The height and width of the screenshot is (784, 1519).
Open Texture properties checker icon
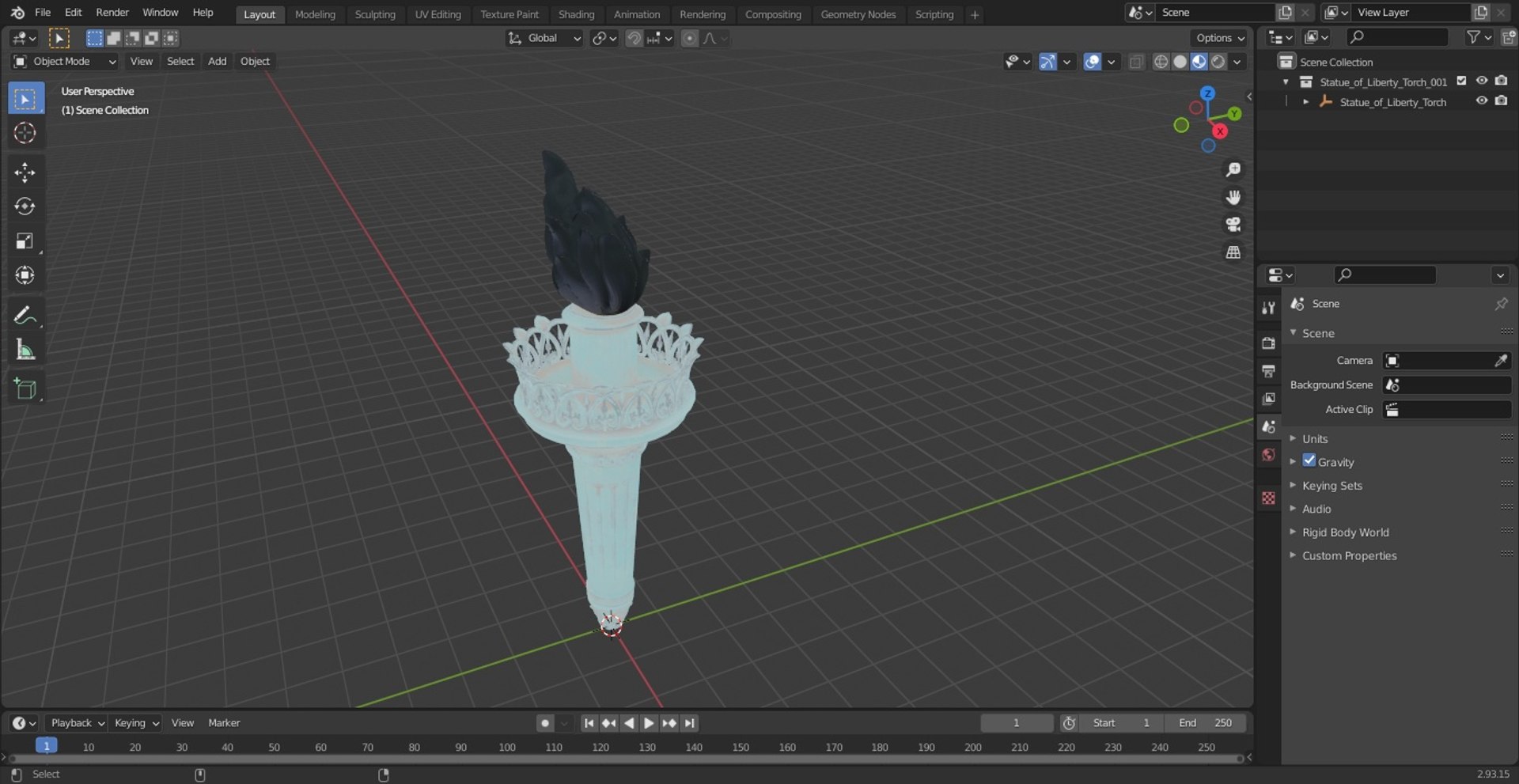pyautogui.click(x=1268, y=498)
